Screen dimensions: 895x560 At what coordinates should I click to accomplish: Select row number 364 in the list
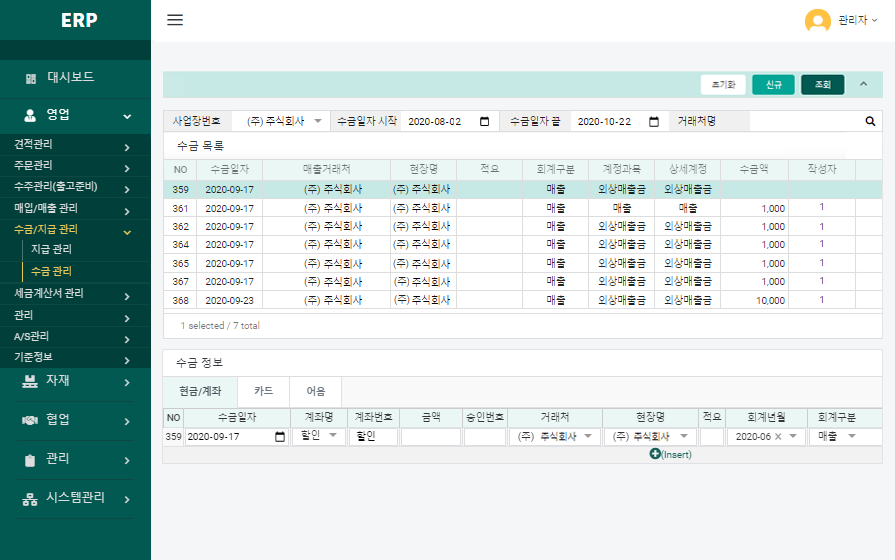[522, 244]
